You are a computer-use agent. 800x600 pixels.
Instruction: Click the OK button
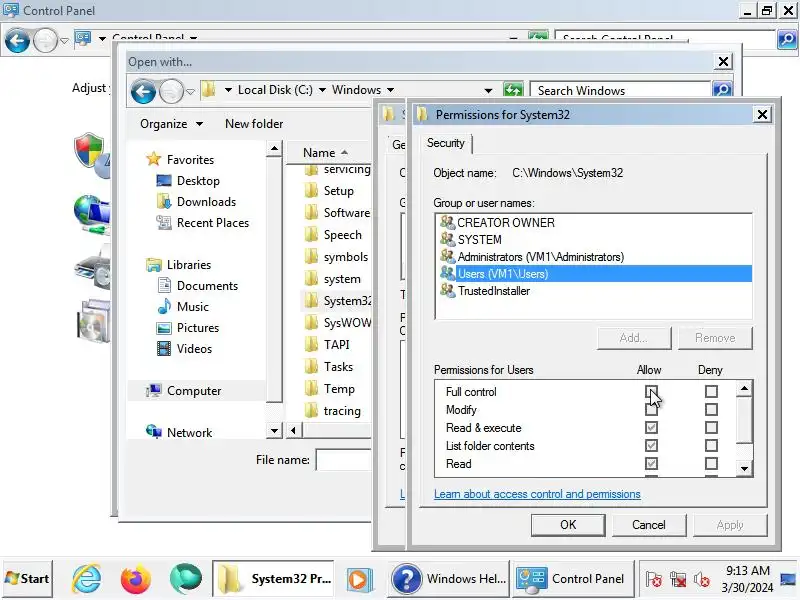click(x=568, y=525)
